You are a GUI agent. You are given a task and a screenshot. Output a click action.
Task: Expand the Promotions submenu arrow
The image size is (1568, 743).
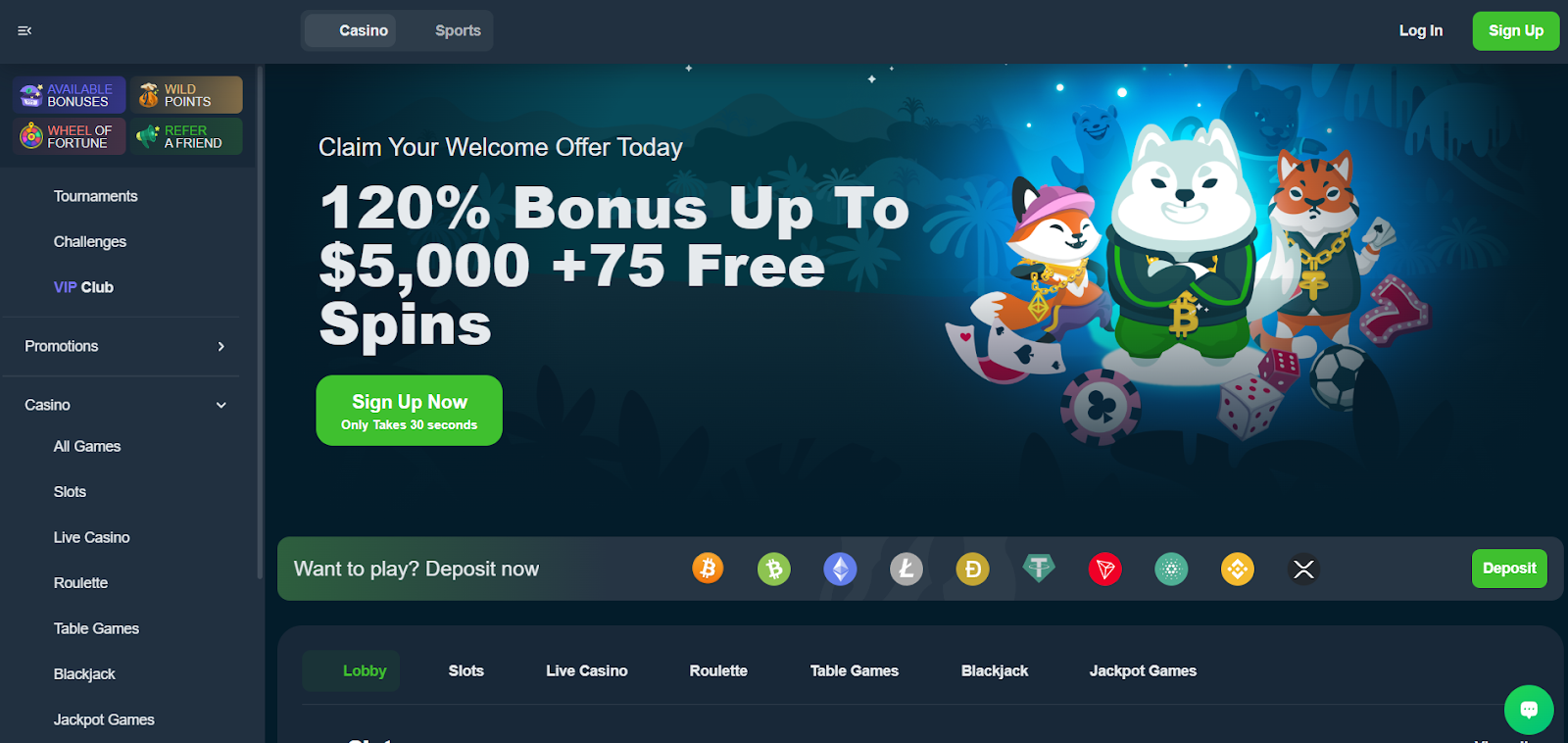[221, 346]
